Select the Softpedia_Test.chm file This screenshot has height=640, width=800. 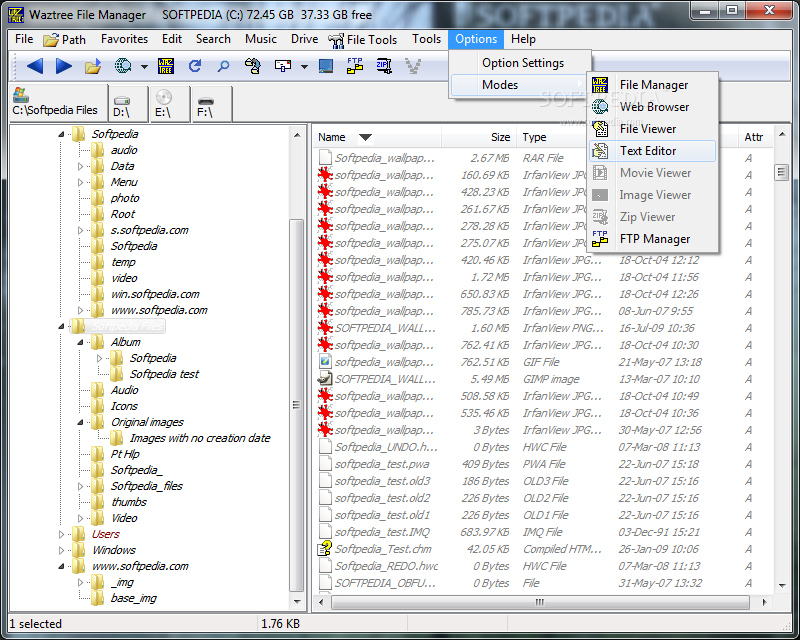click(383, 550)
